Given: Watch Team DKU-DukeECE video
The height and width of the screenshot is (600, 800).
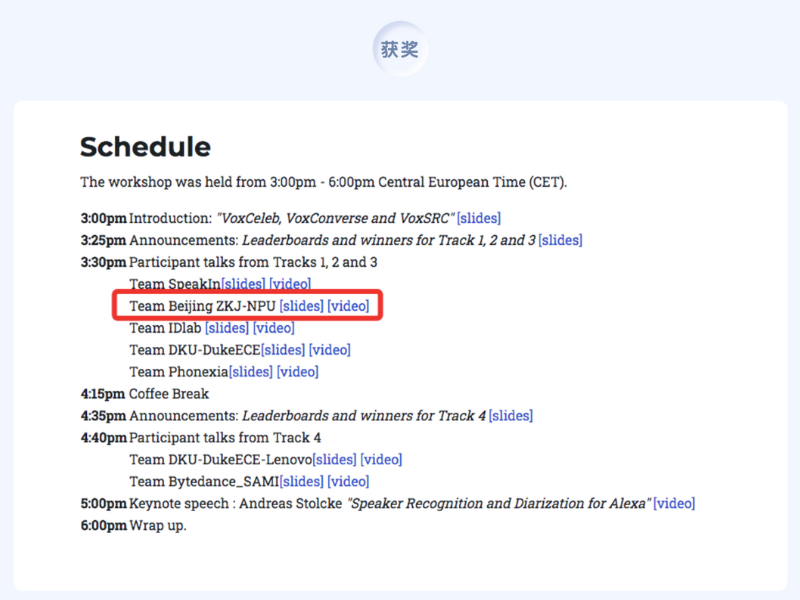Looking at the screenshot, I should click(330, 350).
